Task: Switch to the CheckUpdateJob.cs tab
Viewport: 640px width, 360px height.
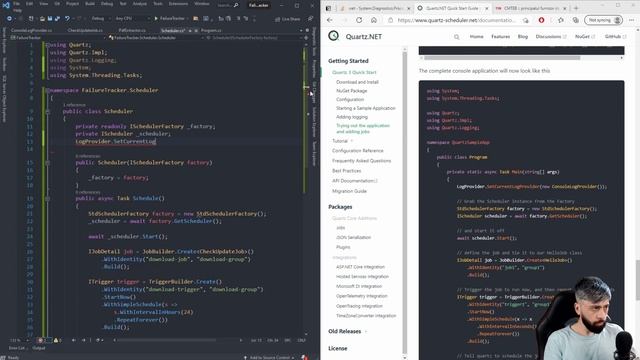Action: (85, 30)
